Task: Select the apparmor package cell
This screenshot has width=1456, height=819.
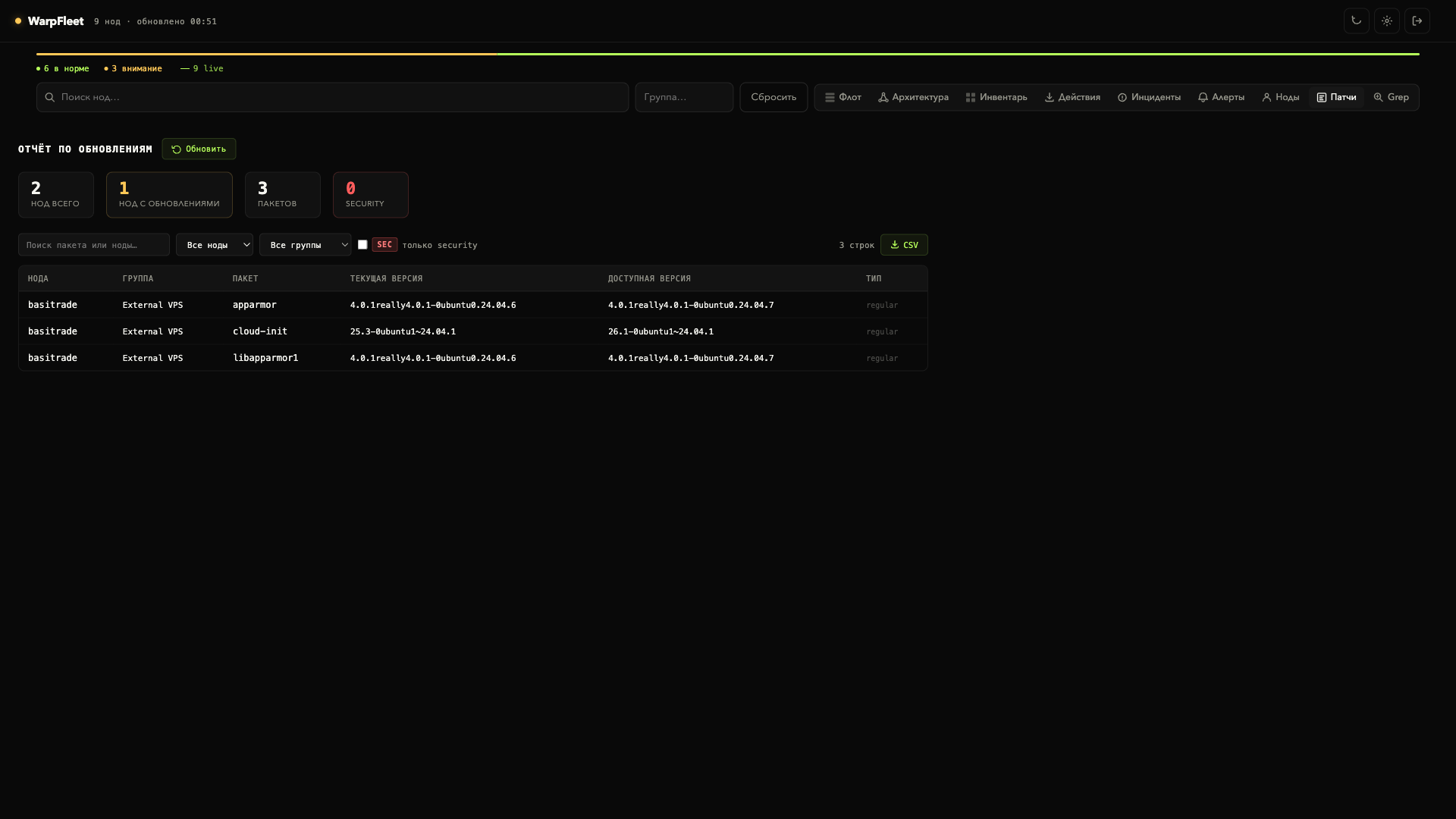Action: (x=255, y=305)
